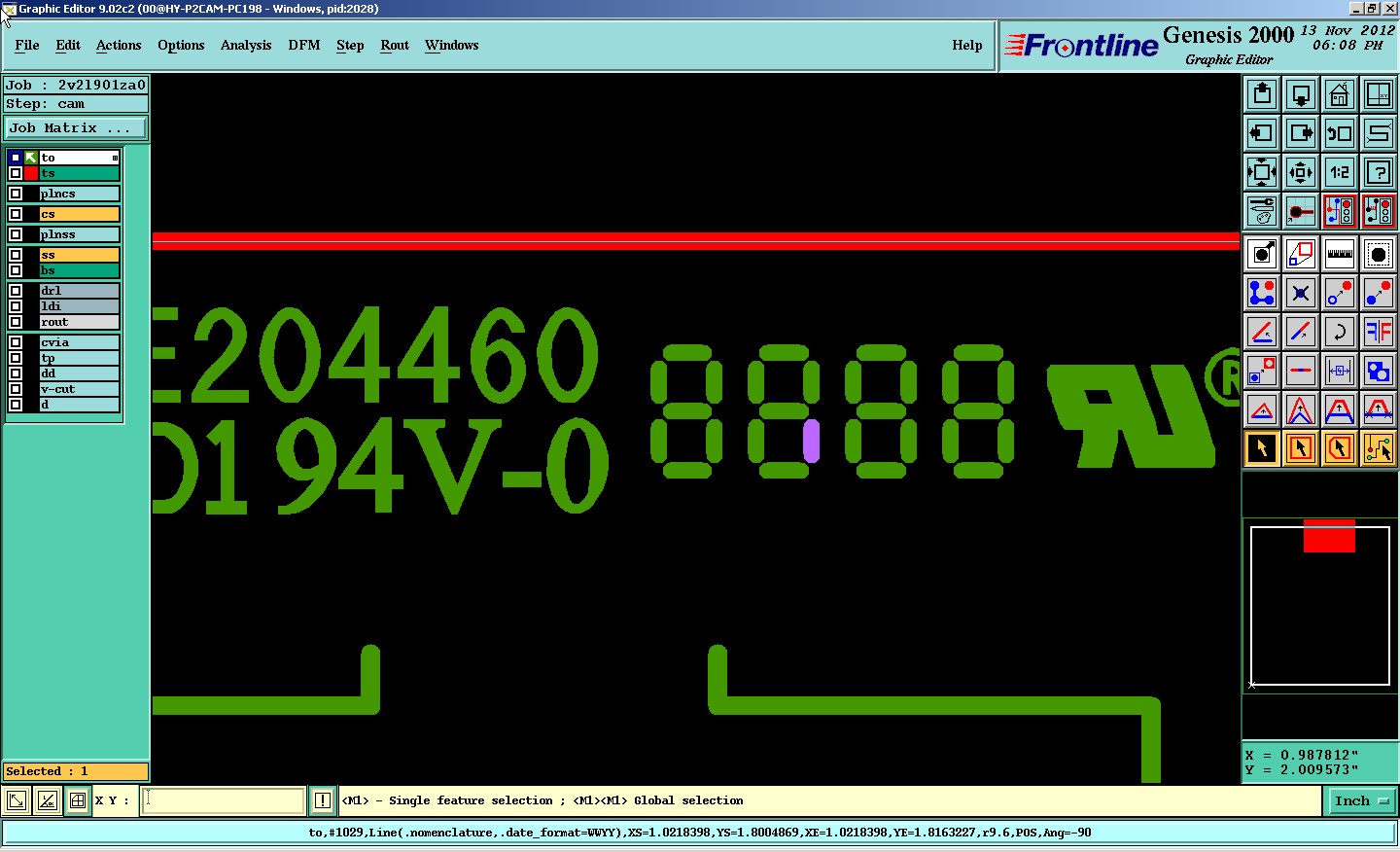
Task: Select the dd layer name
Action: tap(80, 373)
